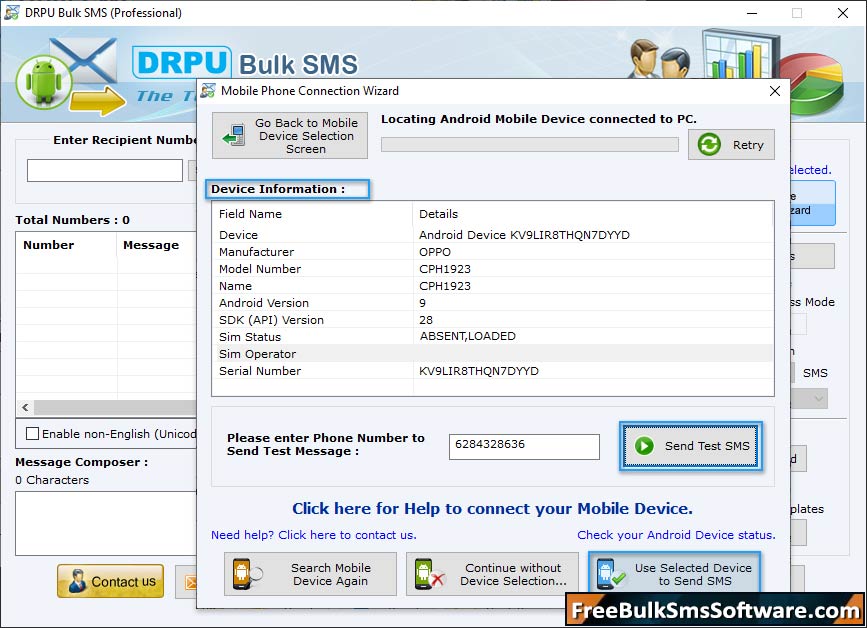Click the green refresh icon on Retry
Screen dimensions: 867x628
709,145
